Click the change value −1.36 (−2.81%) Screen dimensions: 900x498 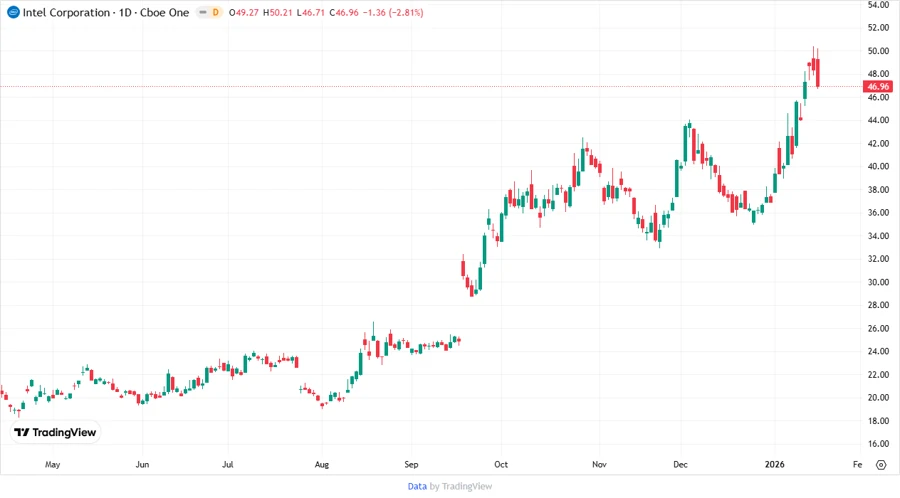point(393,13)
